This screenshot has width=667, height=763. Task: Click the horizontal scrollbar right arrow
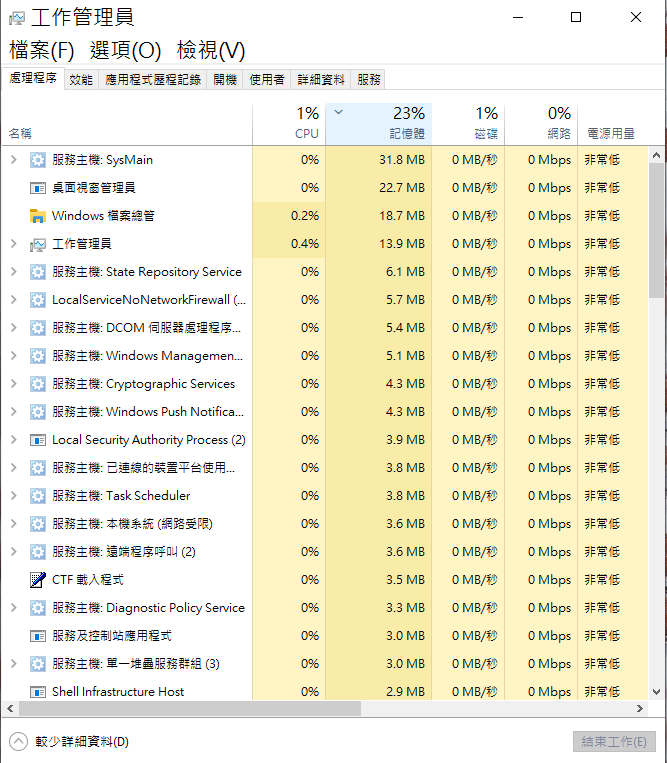click(x=640, y=708)
